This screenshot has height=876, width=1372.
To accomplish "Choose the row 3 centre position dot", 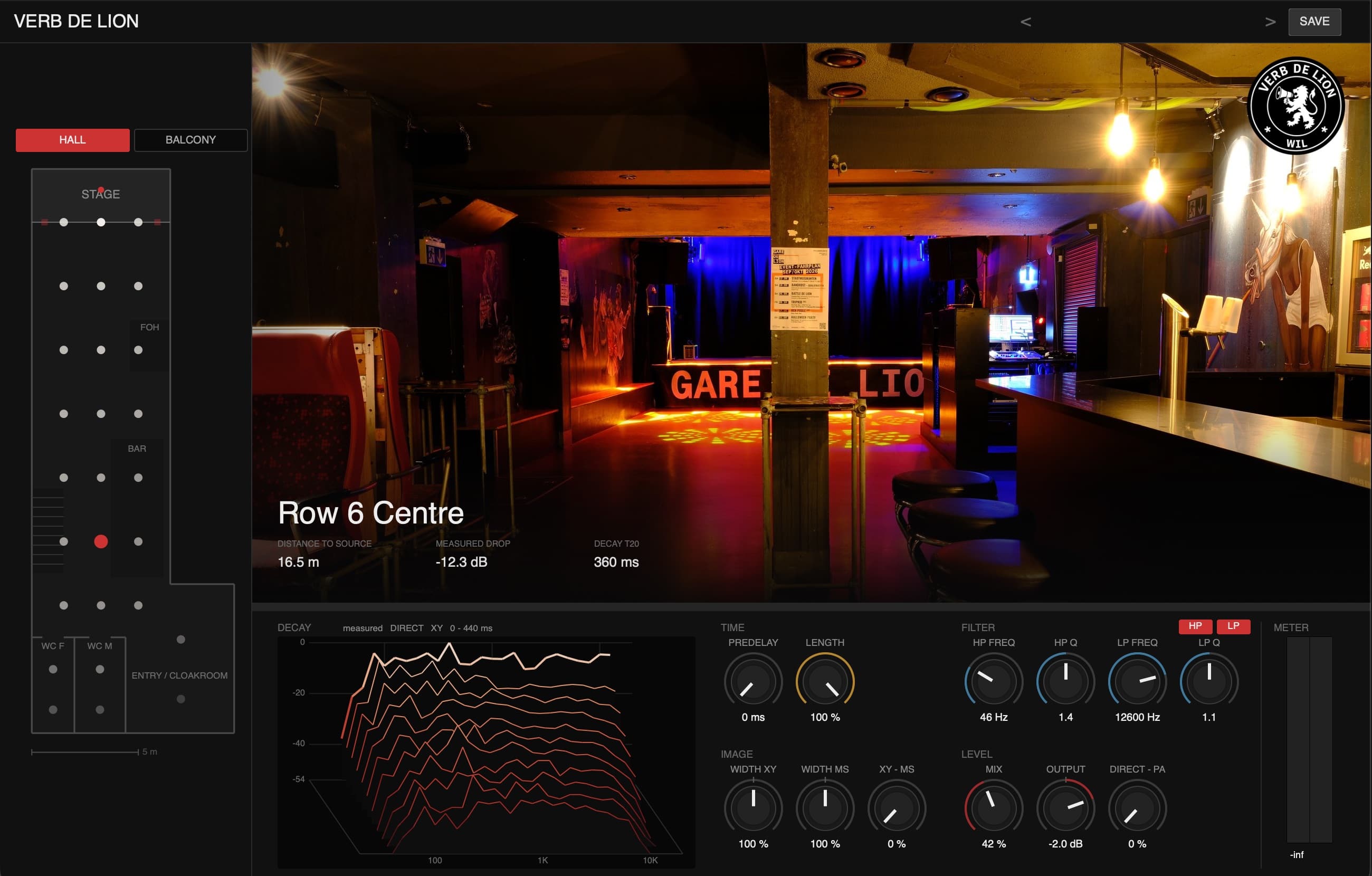I will 101,350.
